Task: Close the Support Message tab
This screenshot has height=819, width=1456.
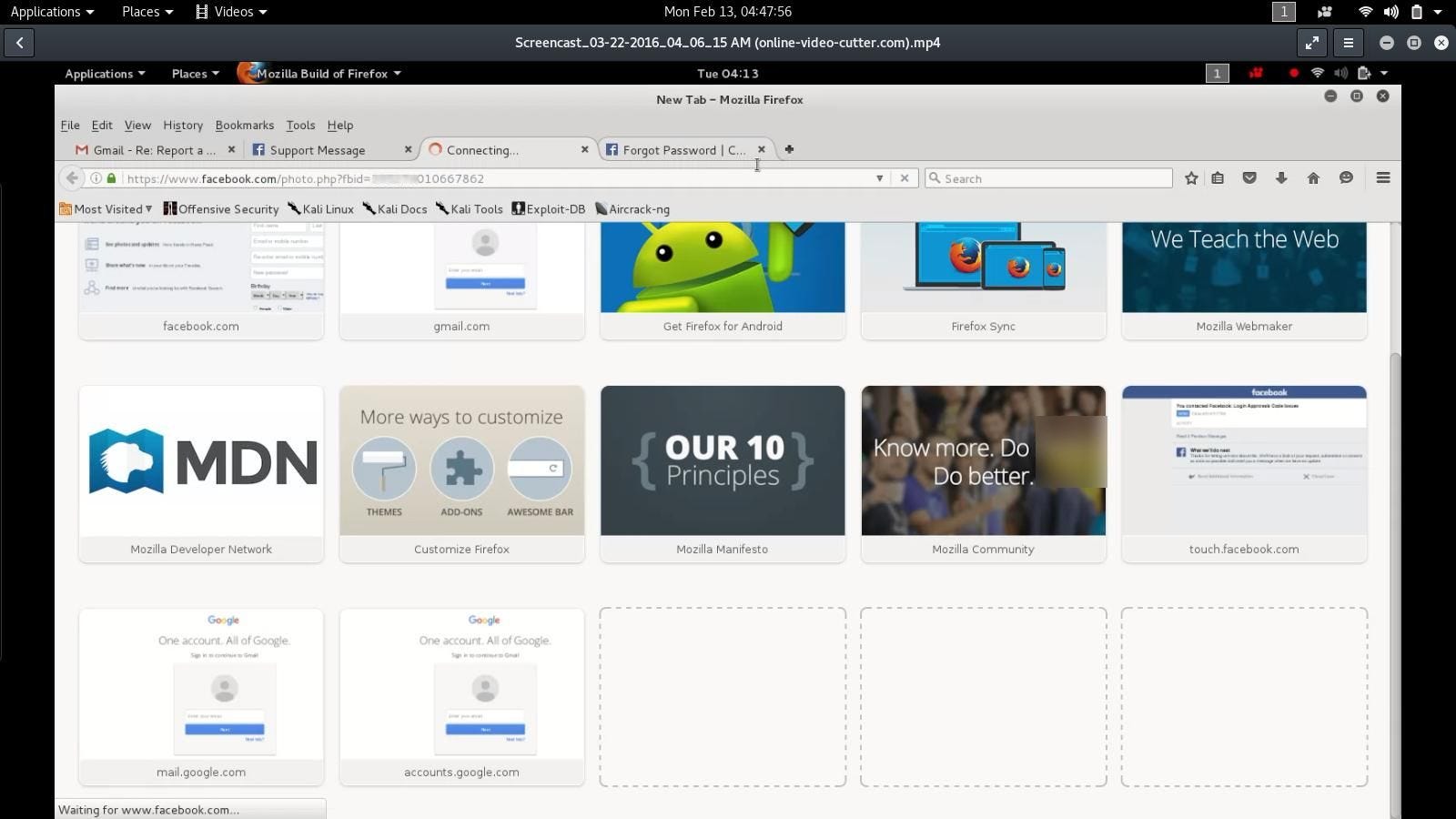Action: click(408, 149)
